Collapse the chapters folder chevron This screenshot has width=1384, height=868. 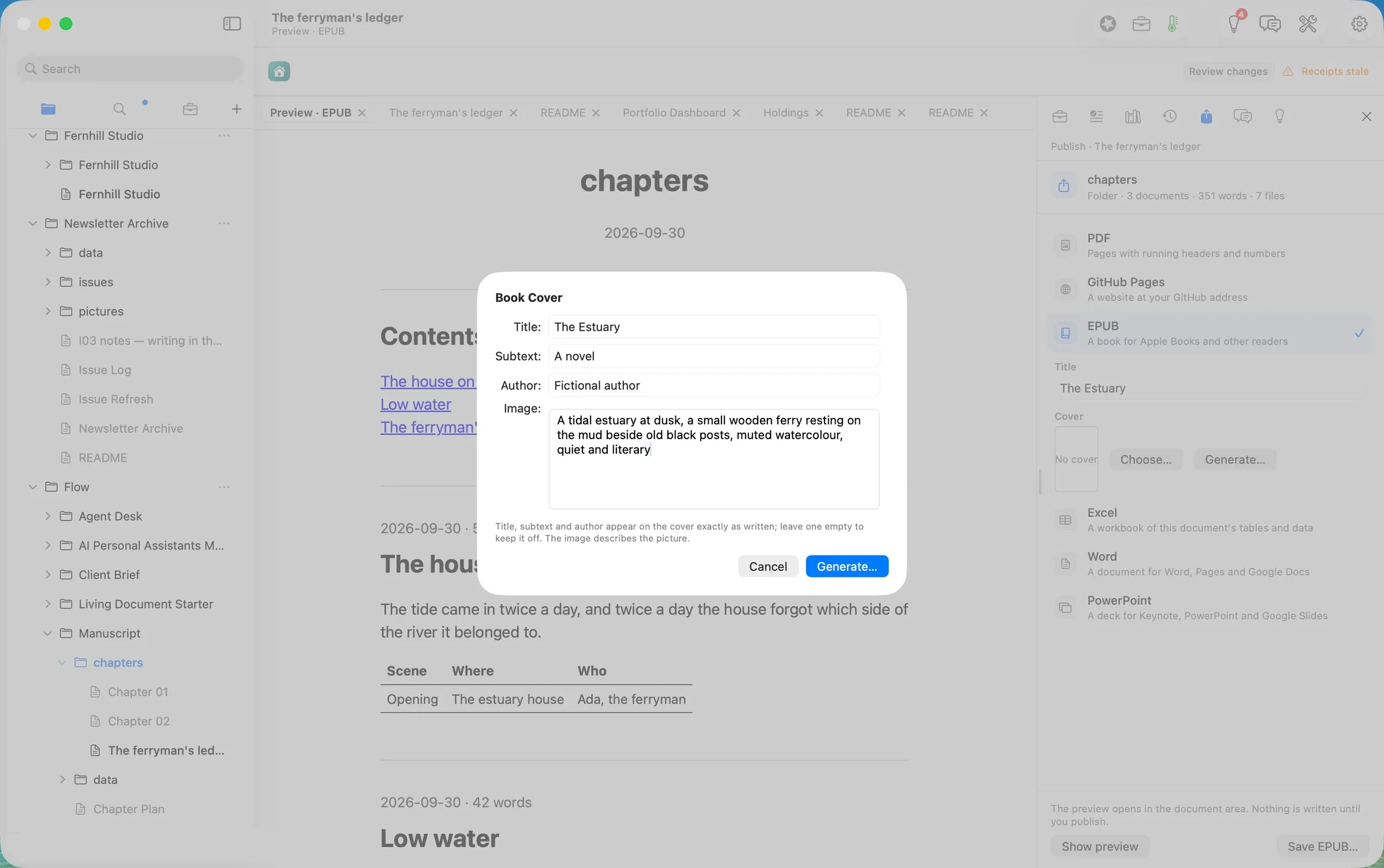tap(62, 663)
